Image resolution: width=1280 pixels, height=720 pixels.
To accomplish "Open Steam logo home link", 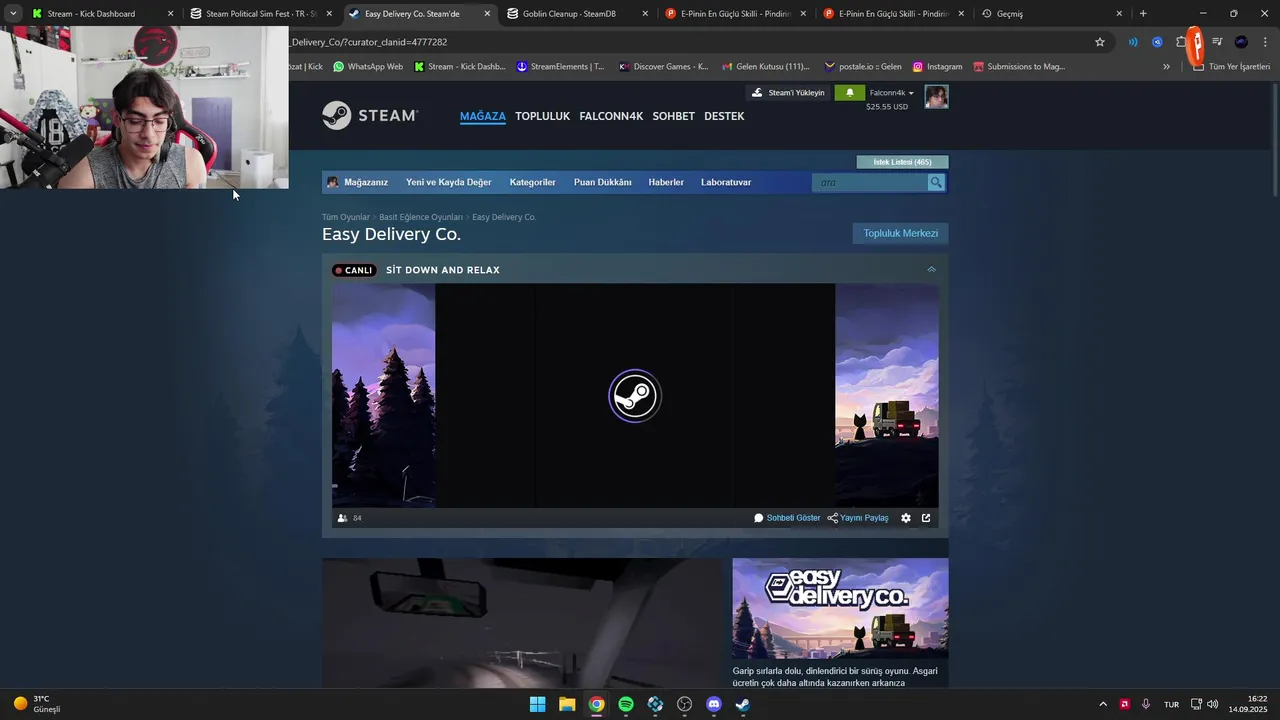I will [x=370, y=115].
